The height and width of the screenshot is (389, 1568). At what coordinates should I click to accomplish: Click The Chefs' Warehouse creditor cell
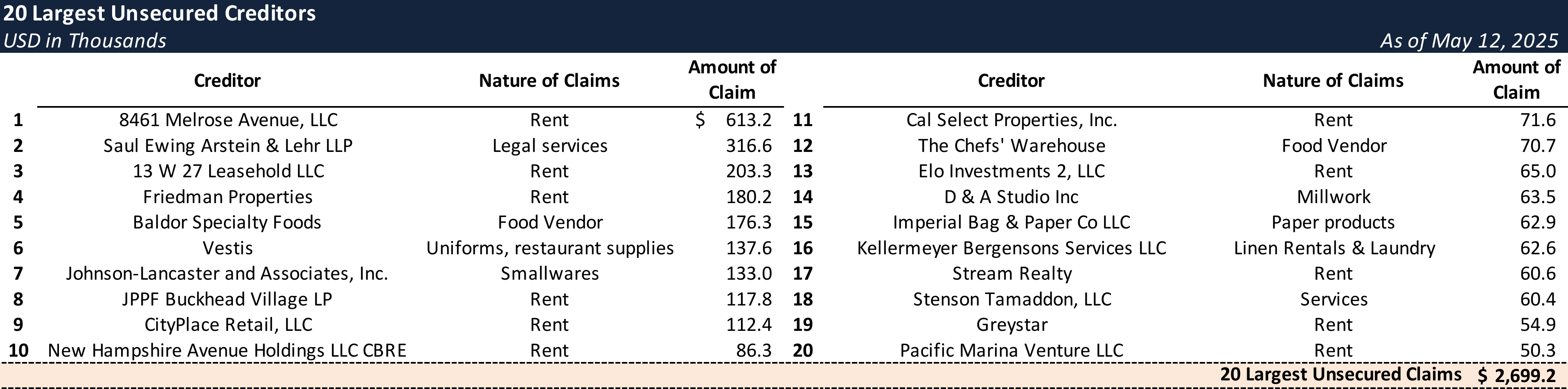[x=1012, y=145]
